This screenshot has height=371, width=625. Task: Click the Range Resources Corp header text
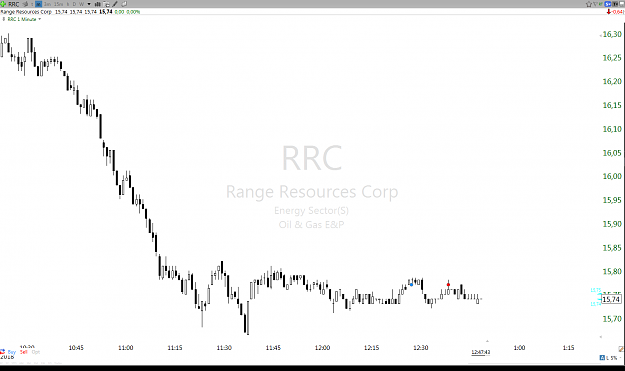tap(26, 12)
